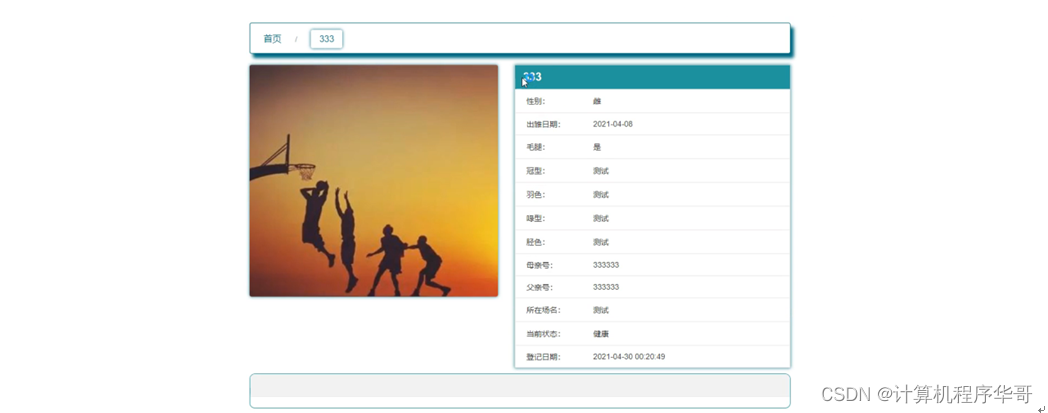Click the 胫色 label

[535, 242]
